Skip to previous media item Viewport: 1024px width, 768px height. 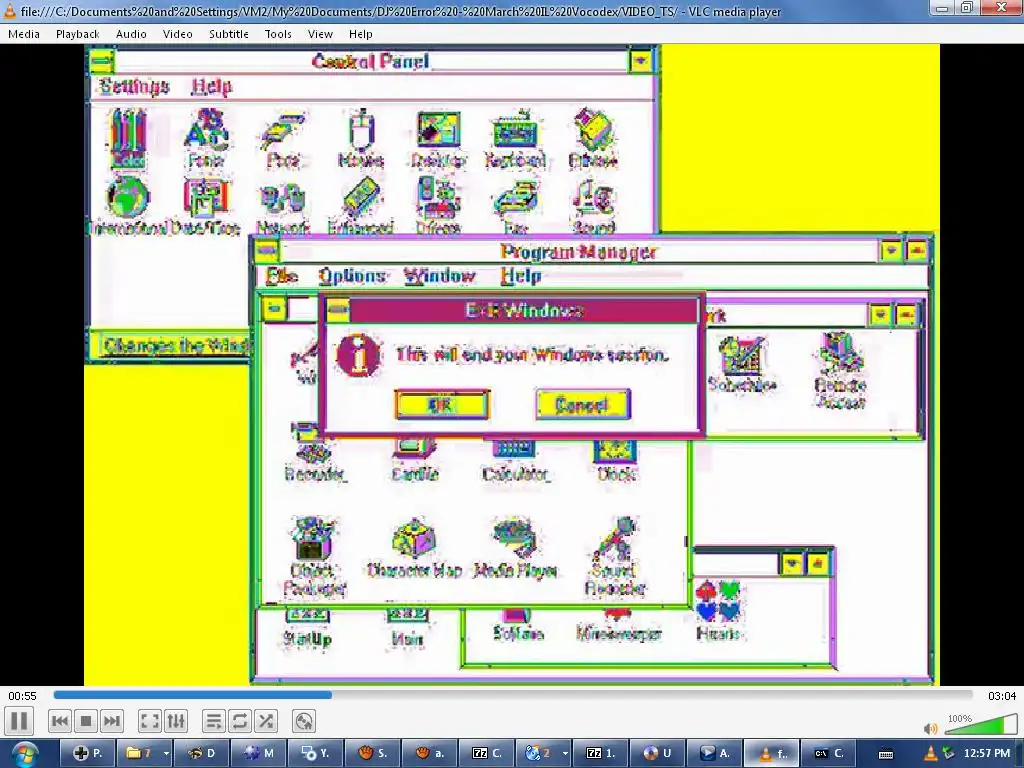59,721
